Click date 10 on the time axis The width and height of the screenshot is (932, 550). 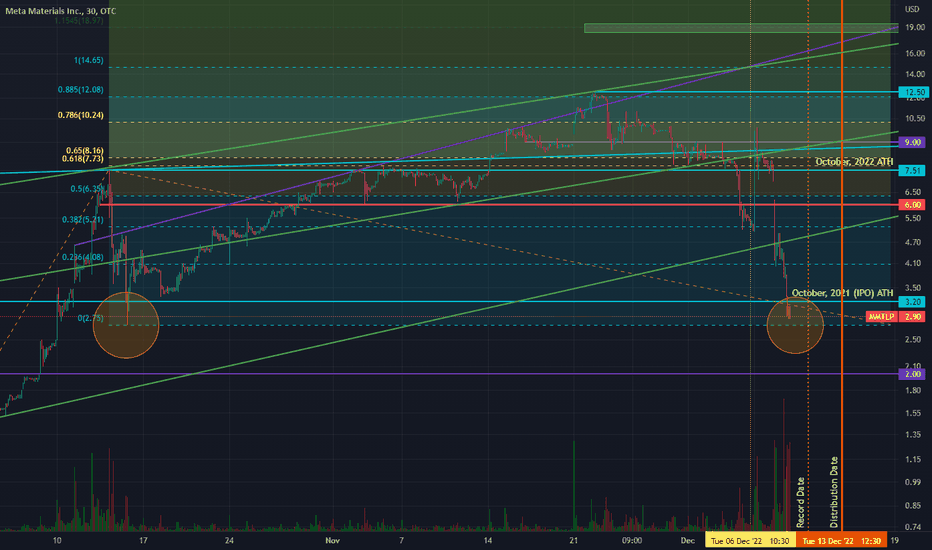[57, 540]
